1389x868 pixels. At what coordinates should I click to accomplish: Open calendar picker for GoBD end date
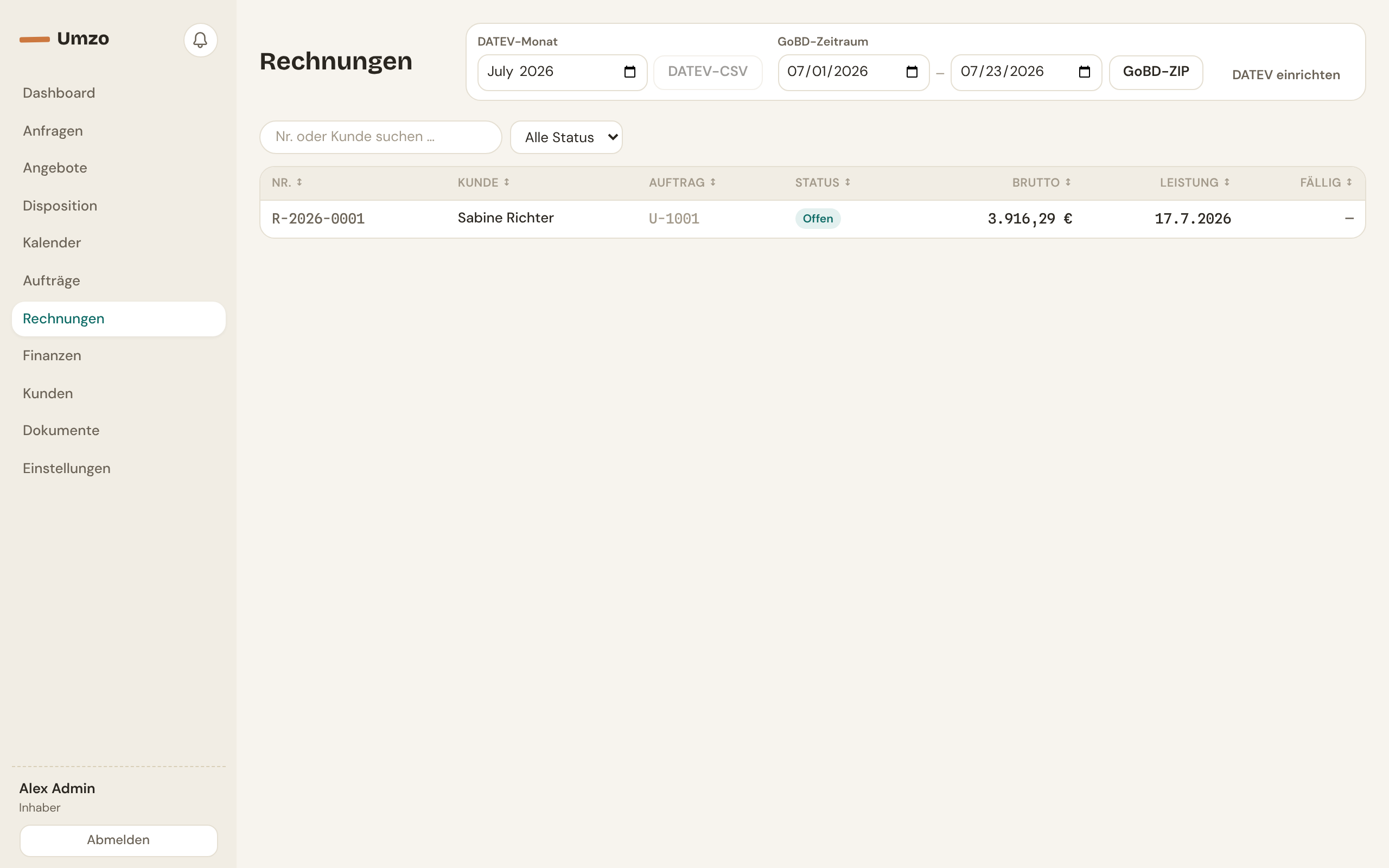tap(1084, 72)
